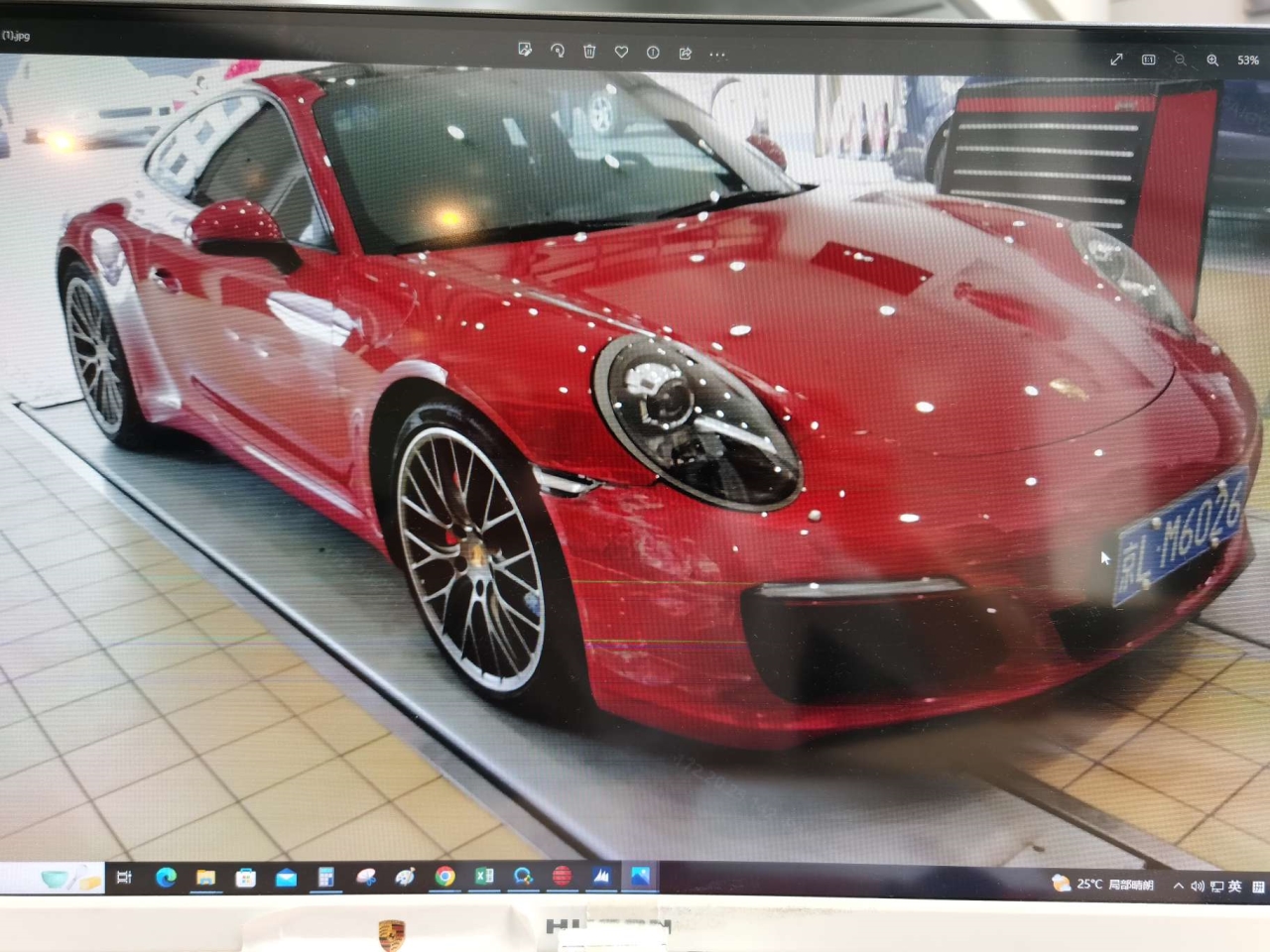The height and width of the screenshot is (952, 1270).
Task: Open the red globe app in taskbar
Action: coord(563,877)
